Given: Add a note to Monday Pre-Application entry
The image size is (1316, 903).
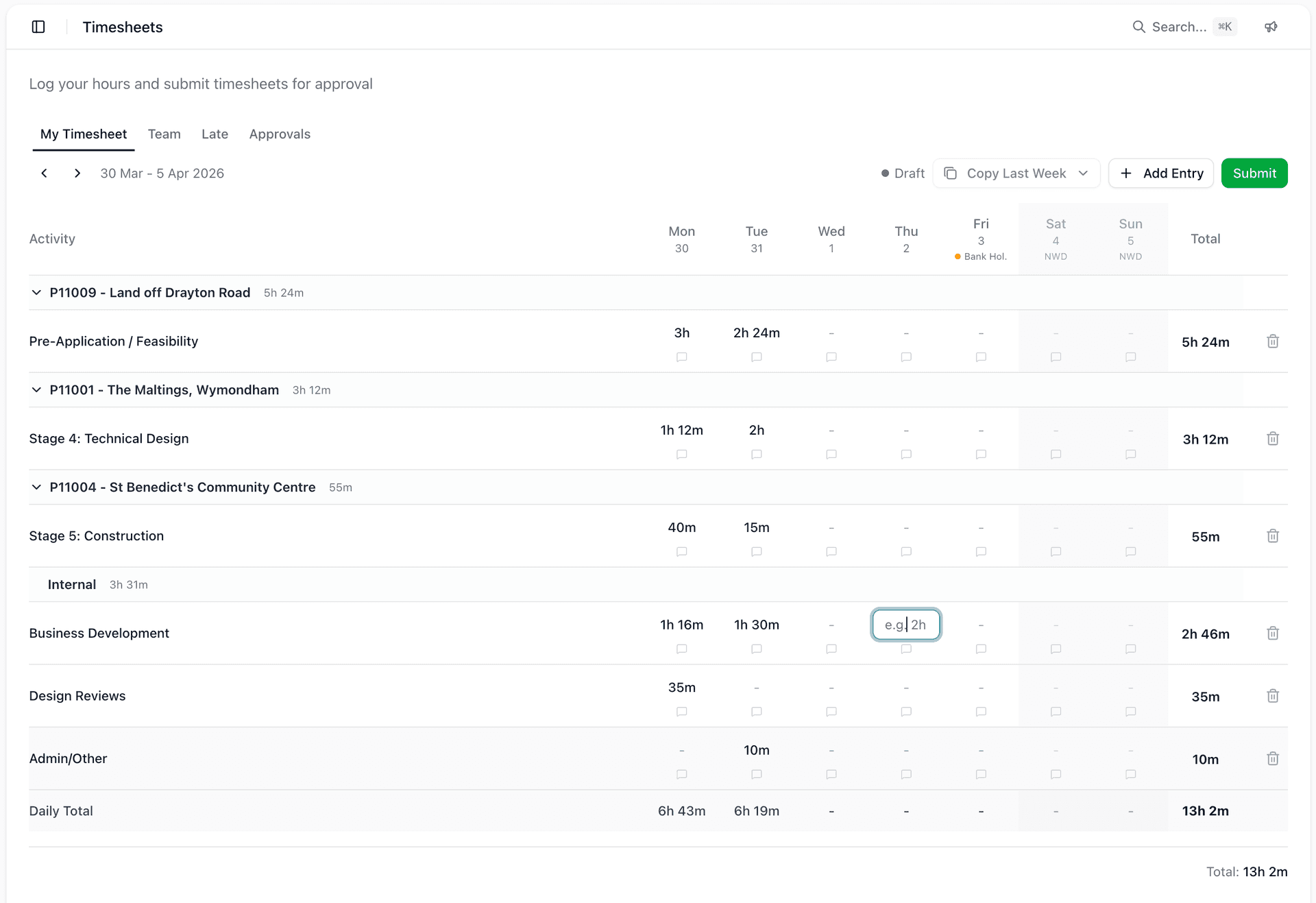Looking at the screenshot, I should pos(681,357).
